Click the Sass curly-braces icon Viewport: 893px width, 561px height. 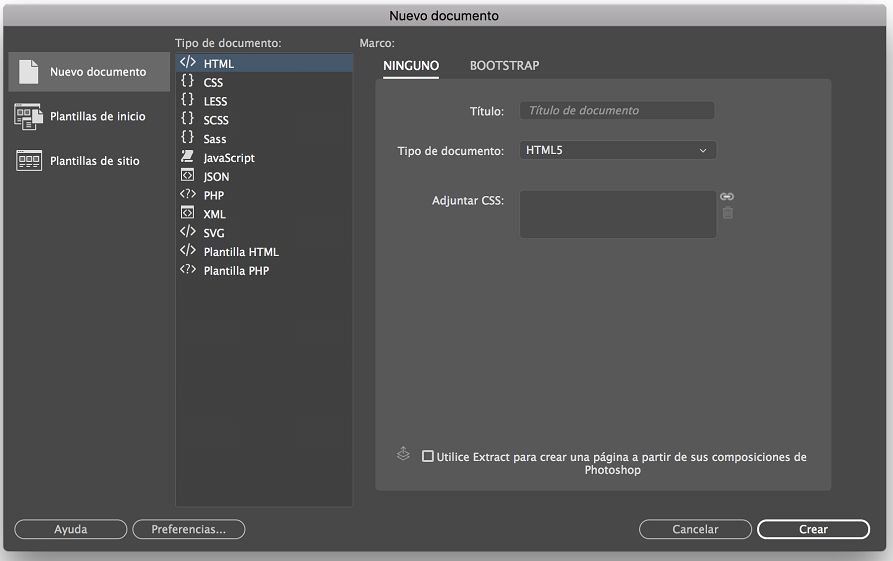pos(187,137)
